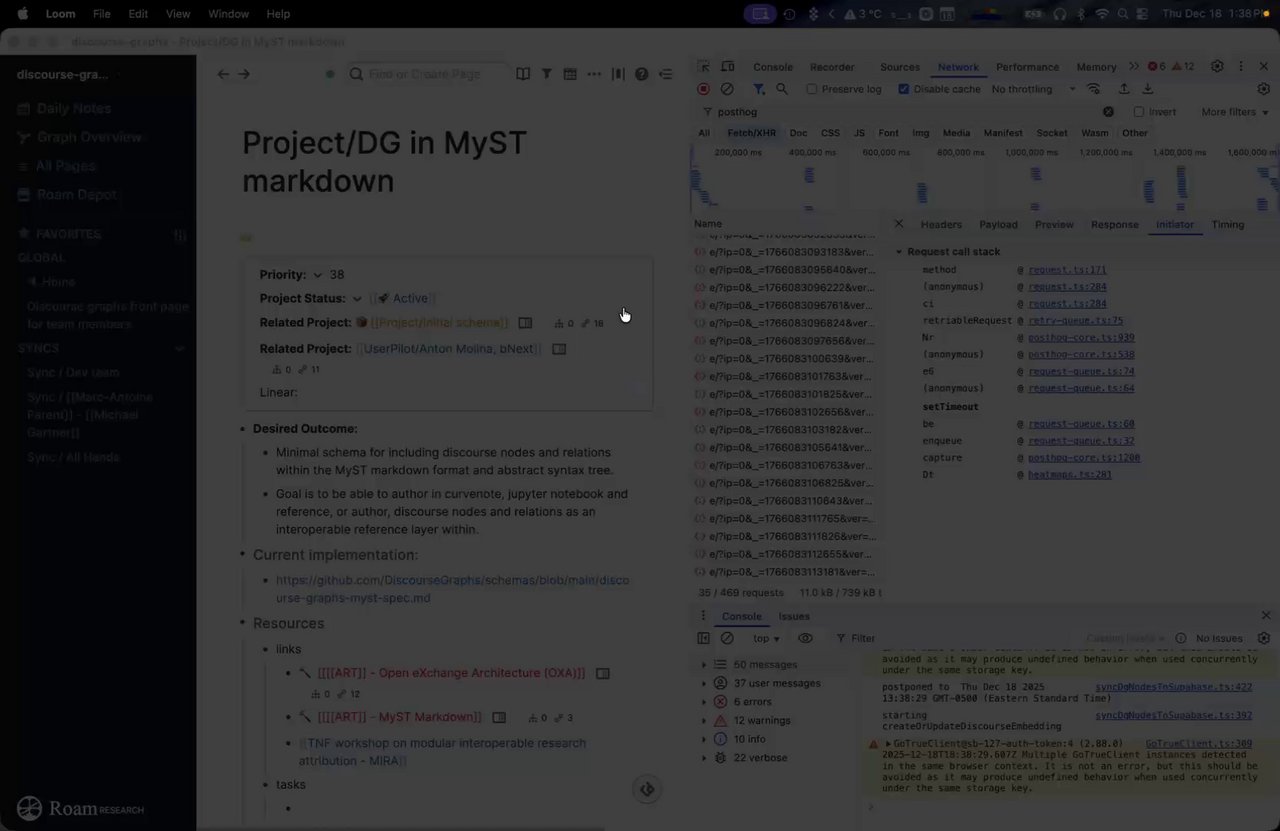Expand the 12 warnings console group
The height and width of the screenshot is (831, 1280).
point(704,720)
